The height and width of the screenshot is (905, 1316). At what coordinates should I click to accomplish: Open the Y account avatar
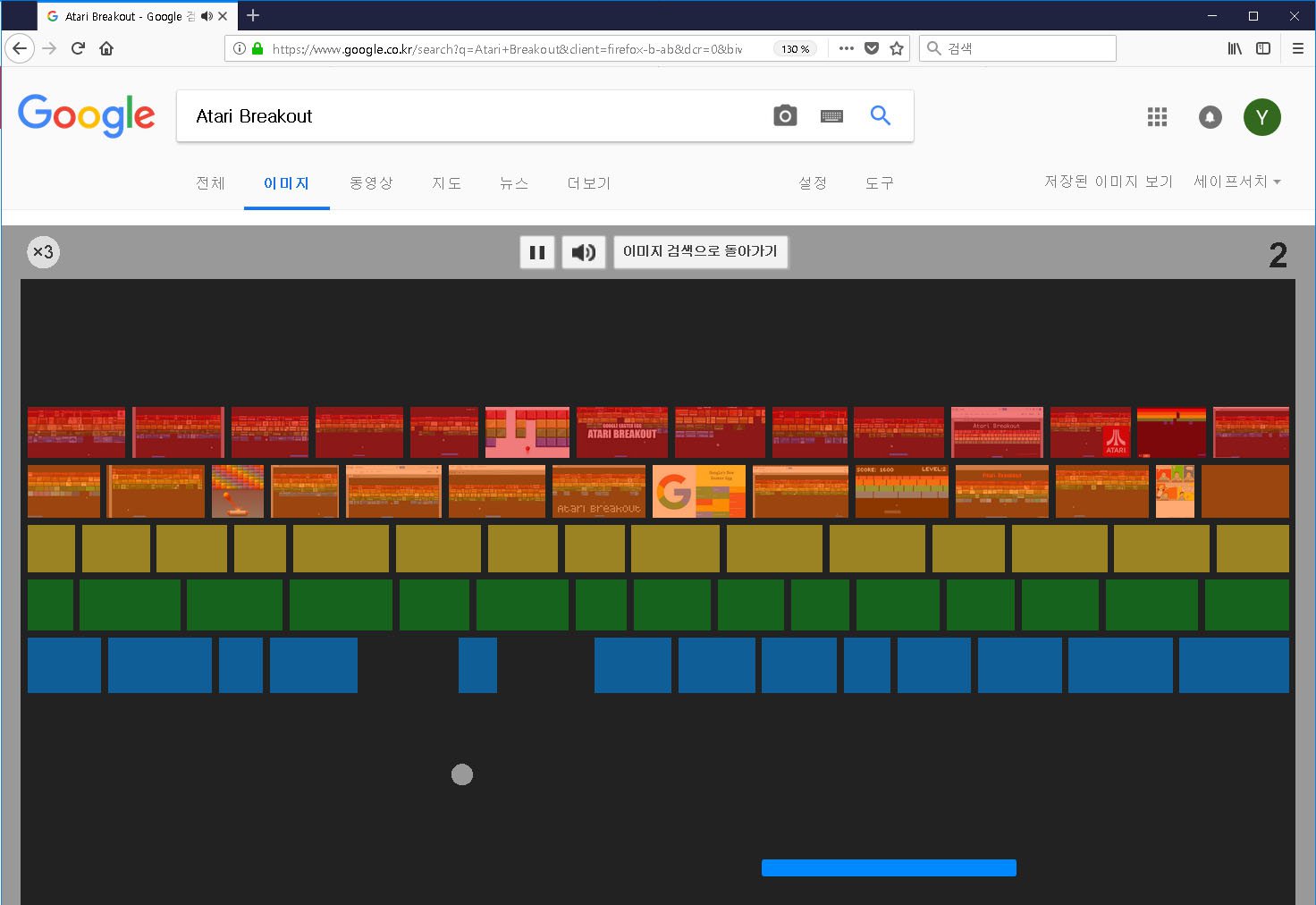point(1262,117)
